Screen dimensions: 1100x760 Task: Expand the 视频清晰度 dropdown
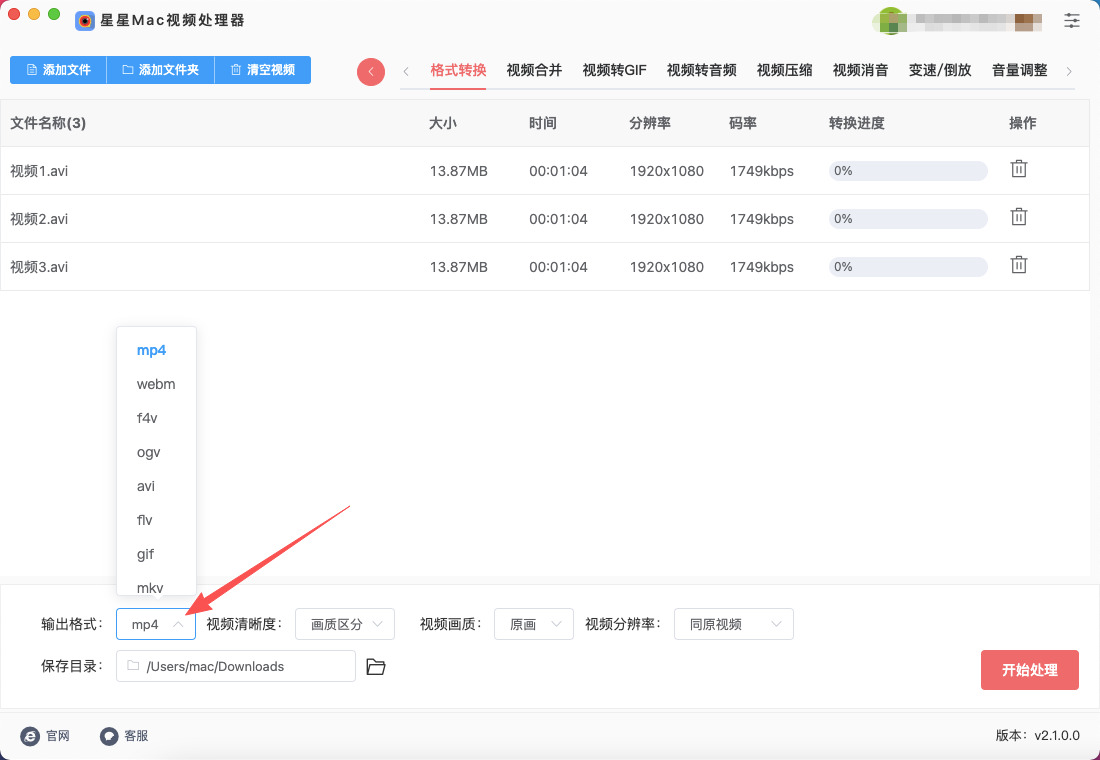pos(345,624)
